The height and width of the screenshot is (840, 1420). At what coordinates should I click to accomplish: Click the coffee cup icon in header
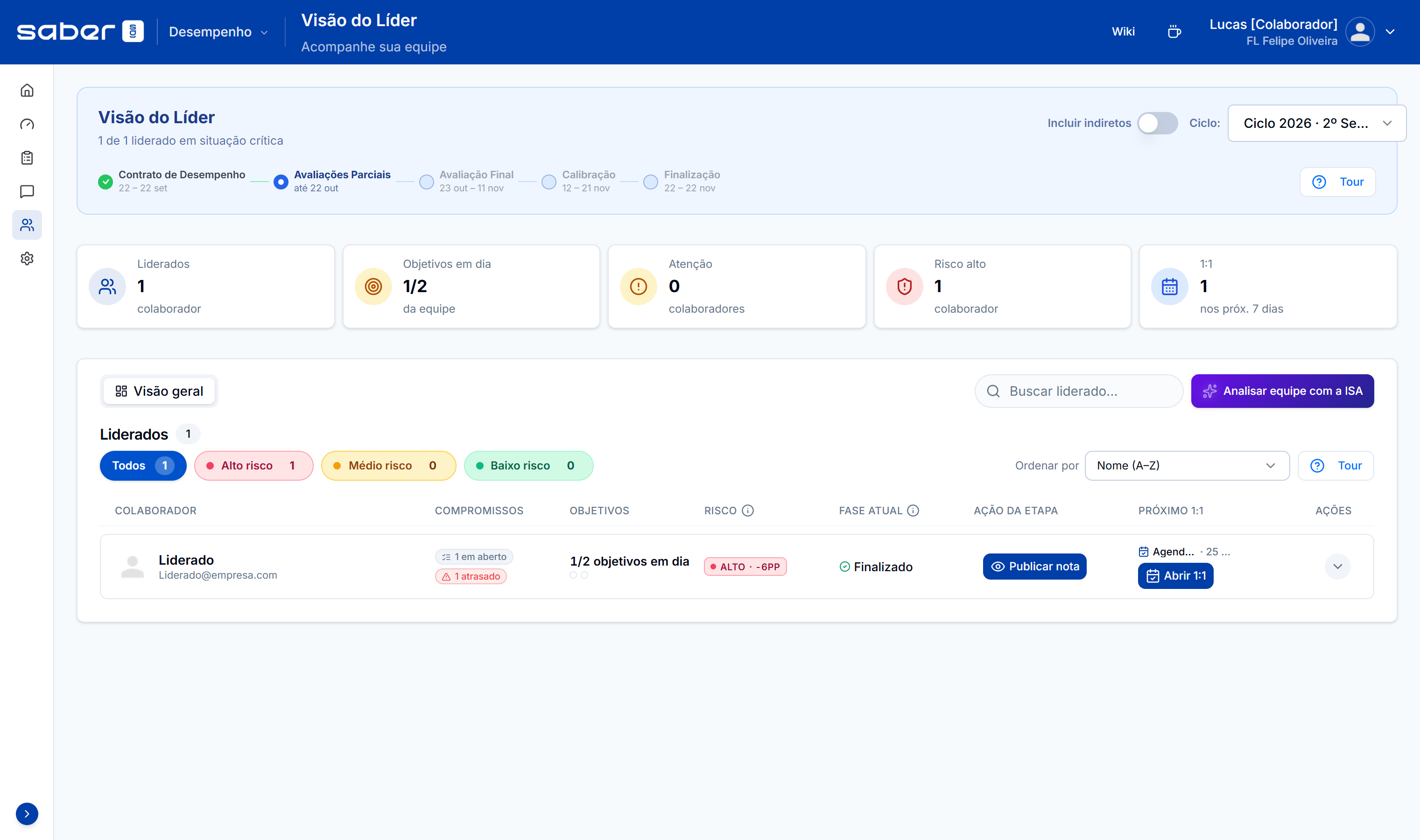pos(1174,32)
